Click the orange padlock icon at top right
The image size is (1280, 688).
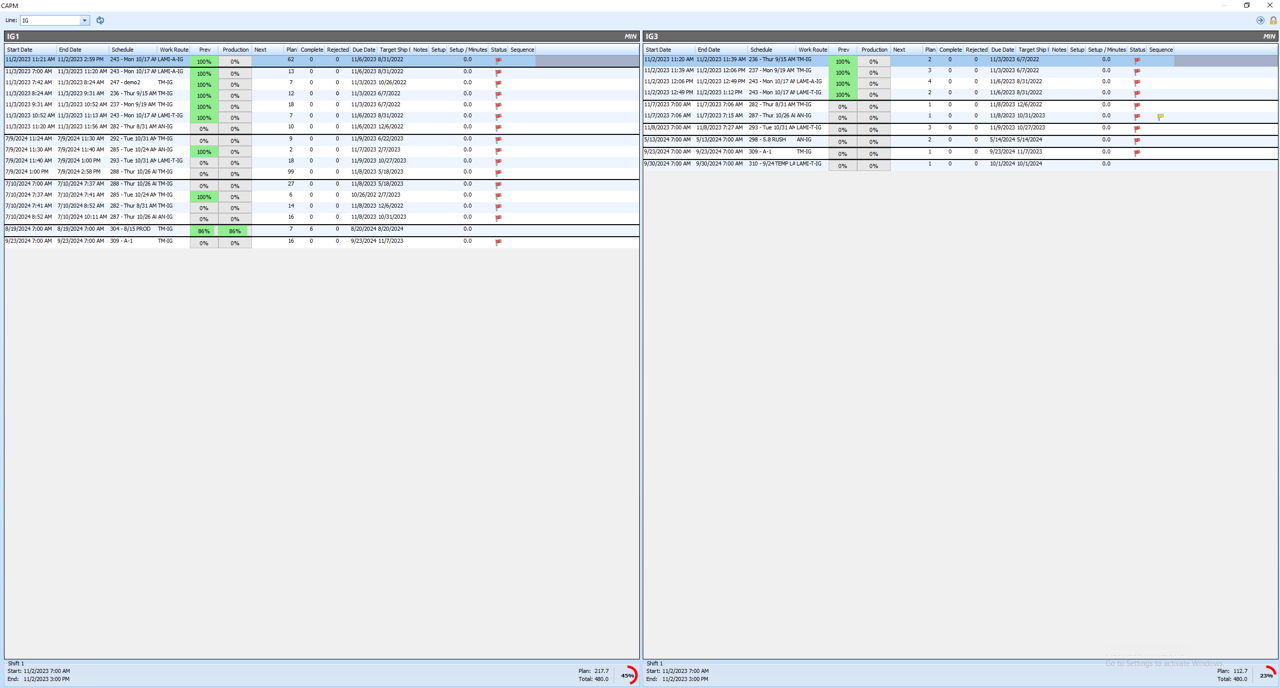(x=1273, y=20)
